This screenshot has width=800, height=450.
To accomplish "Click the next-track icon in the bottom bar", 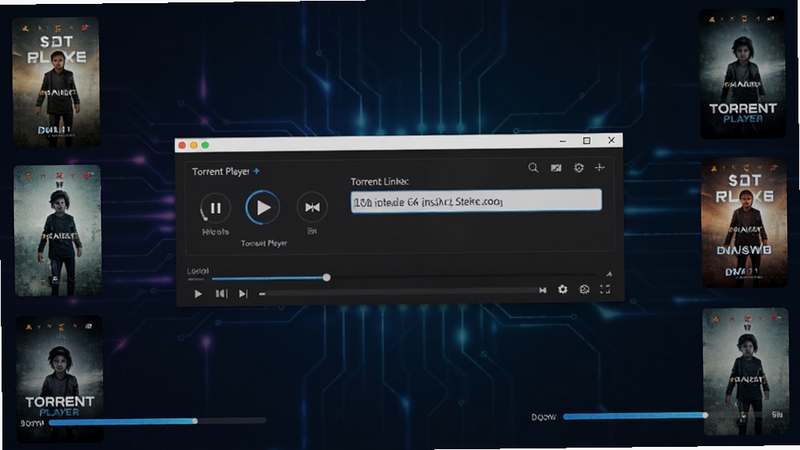I will click(243, 293).
